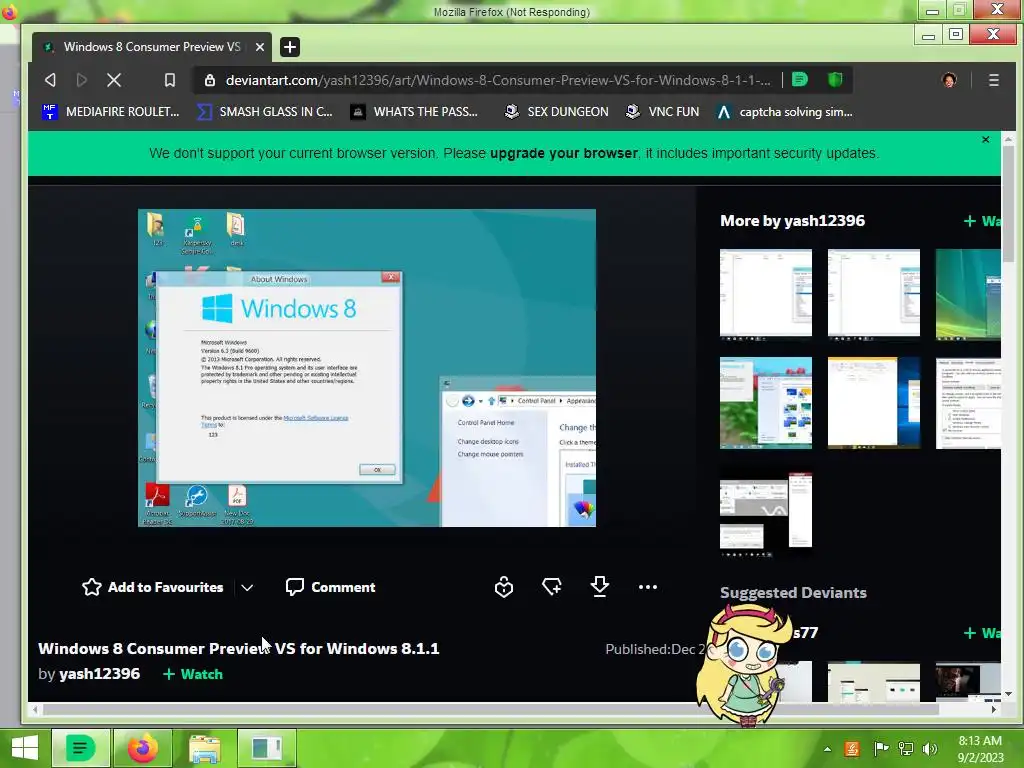Open captcha solving sim... bookmark
Screen dimensions: 1024x768
784,112
